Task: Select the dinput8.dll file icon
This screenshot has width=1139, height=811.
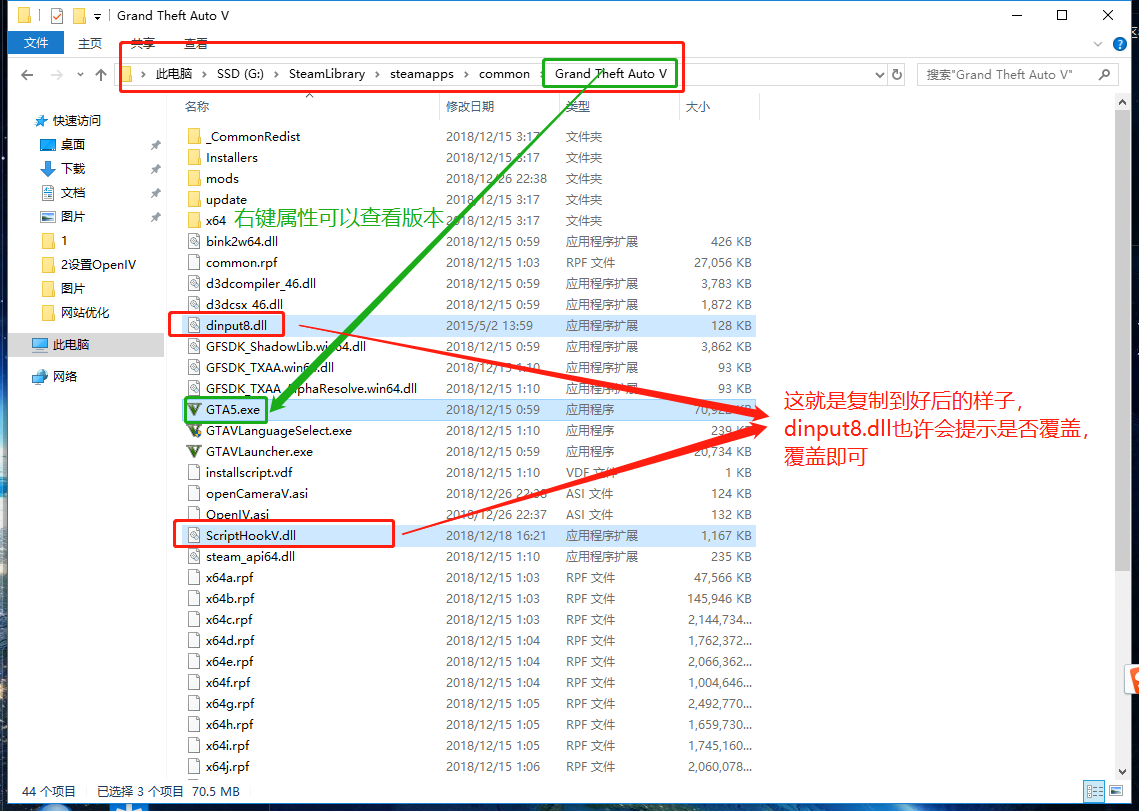Action: (193, 326)
